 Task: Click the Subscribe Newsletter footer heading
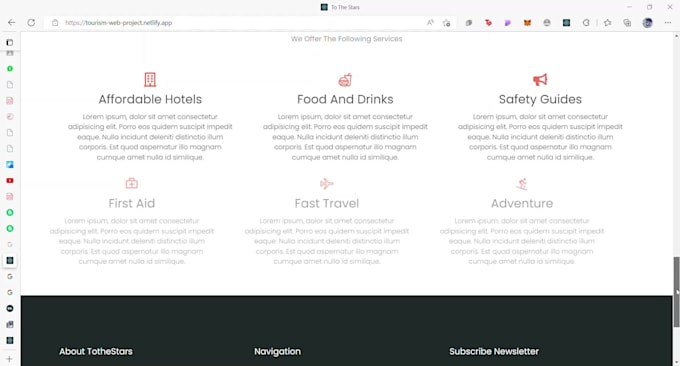tap(494, 351)
